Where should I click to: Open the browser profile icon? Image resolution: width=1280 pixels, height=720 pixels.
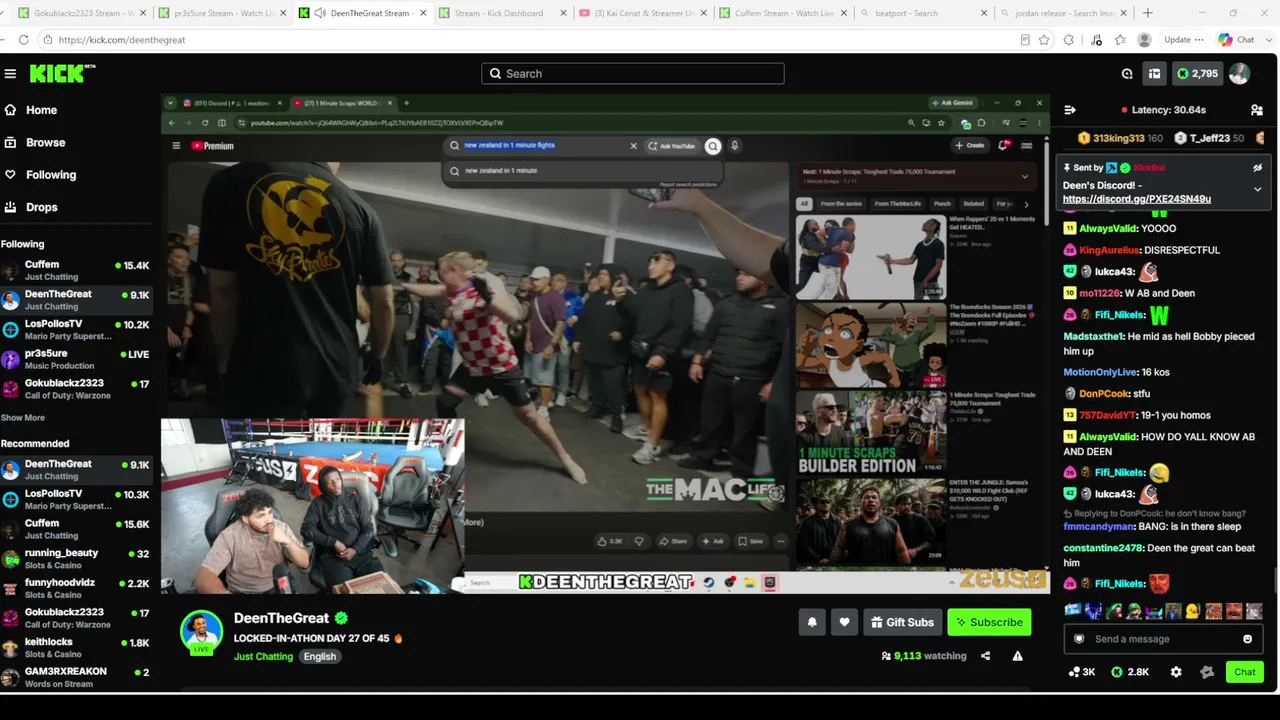click(x=1144, y=40)
